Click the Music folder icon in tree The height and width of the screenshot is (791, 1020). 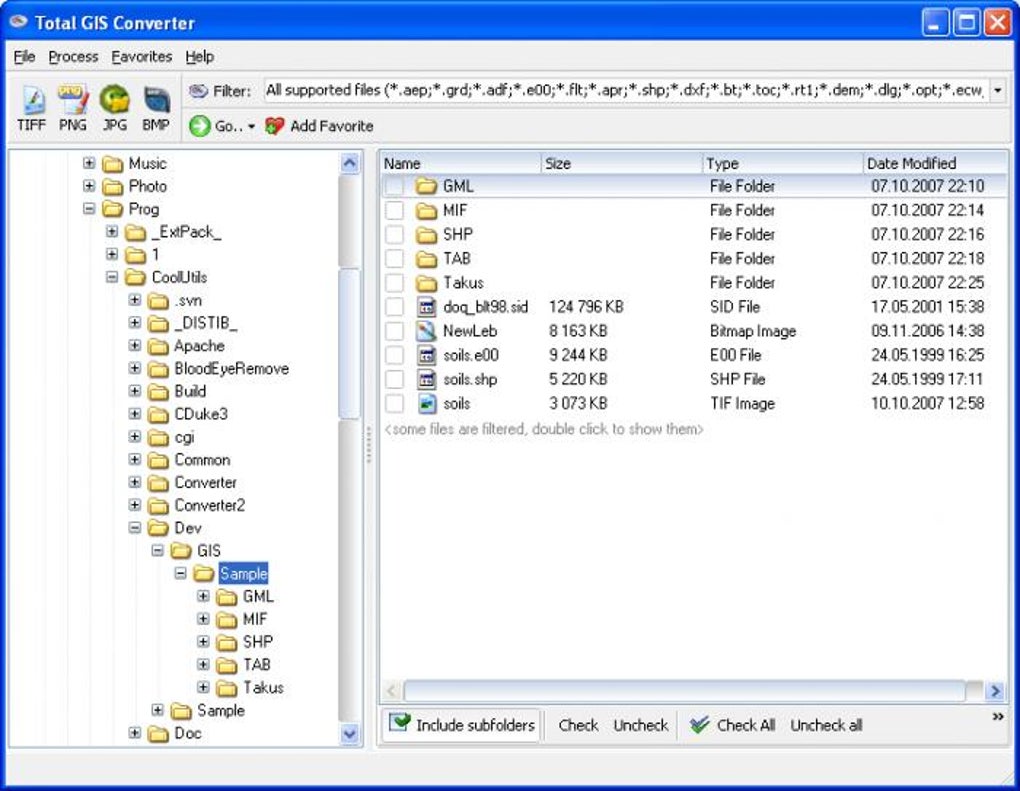click(x=113, y=164)
